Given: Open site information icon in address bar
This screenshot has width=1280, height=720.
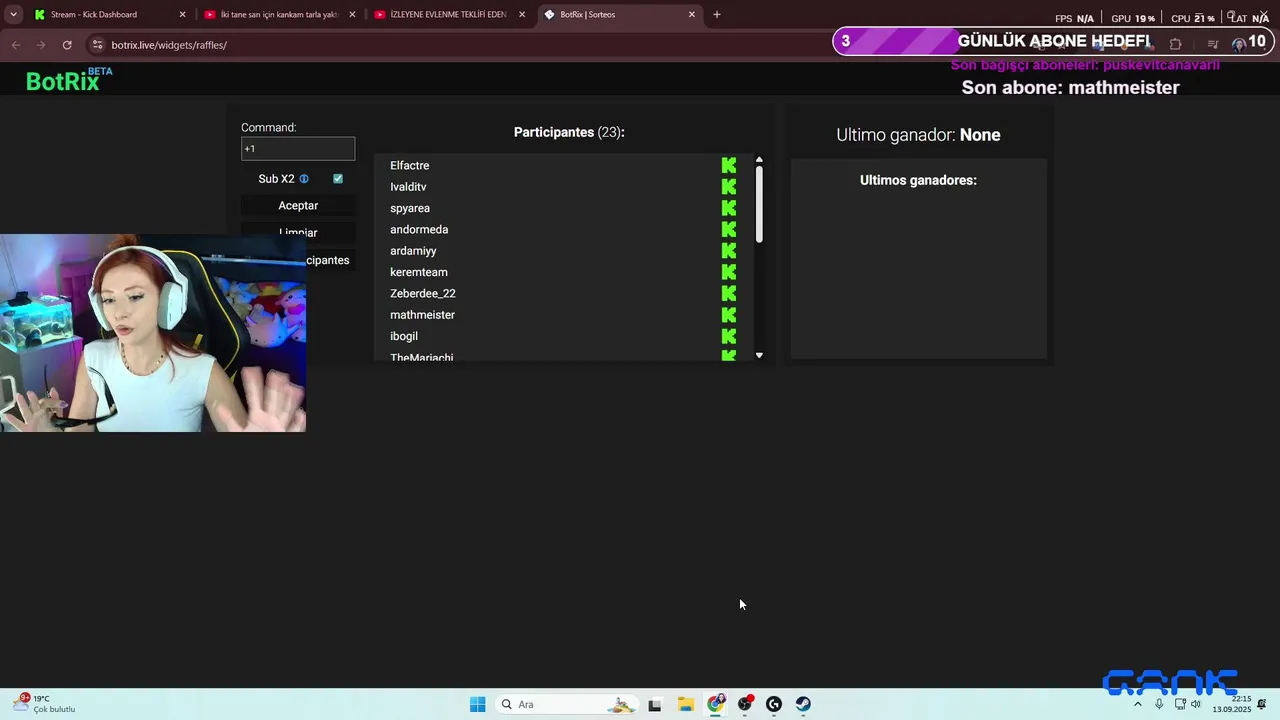Looking at the screenshot, I should point(97,45).
